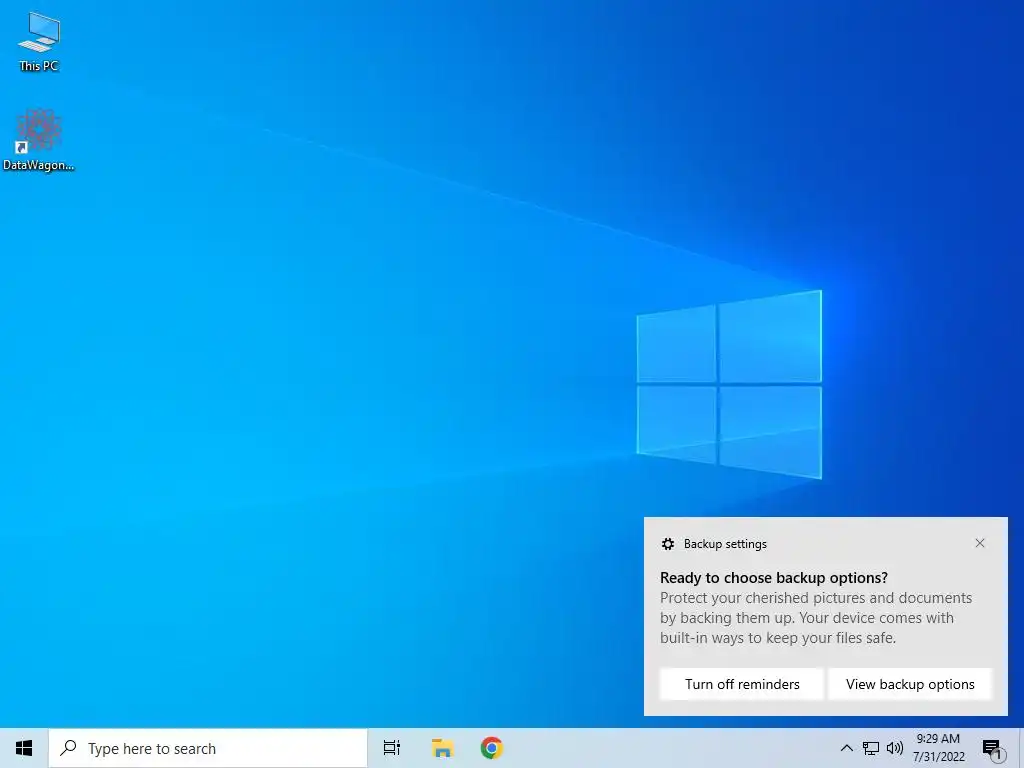Open Task View from the taskbar
This screenshot has width=1024, height=768.
pyautogui.click(x=392, y=748)
